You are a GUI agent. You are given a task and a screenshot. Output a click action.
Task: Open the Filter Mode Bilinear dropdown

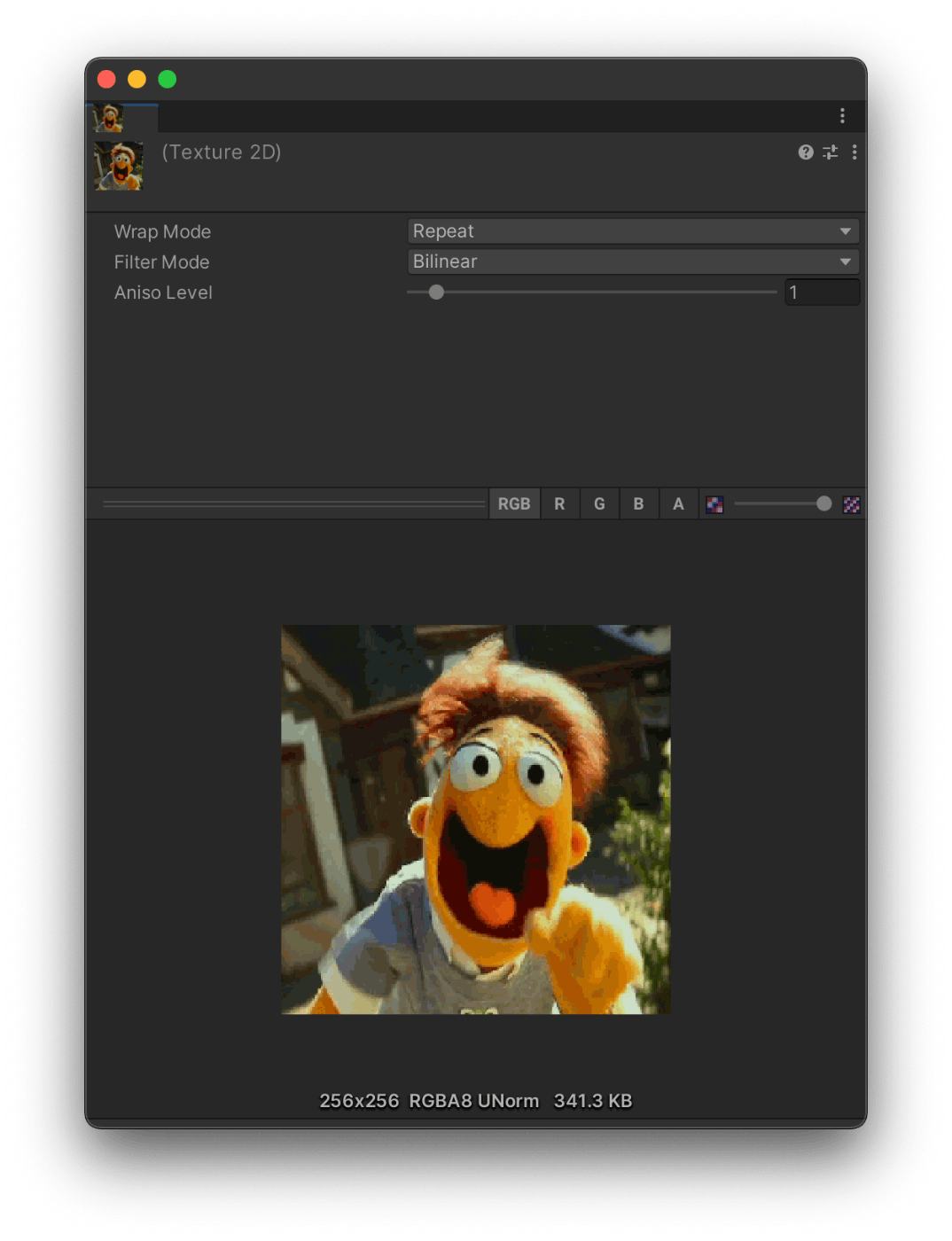click(633, 261)
